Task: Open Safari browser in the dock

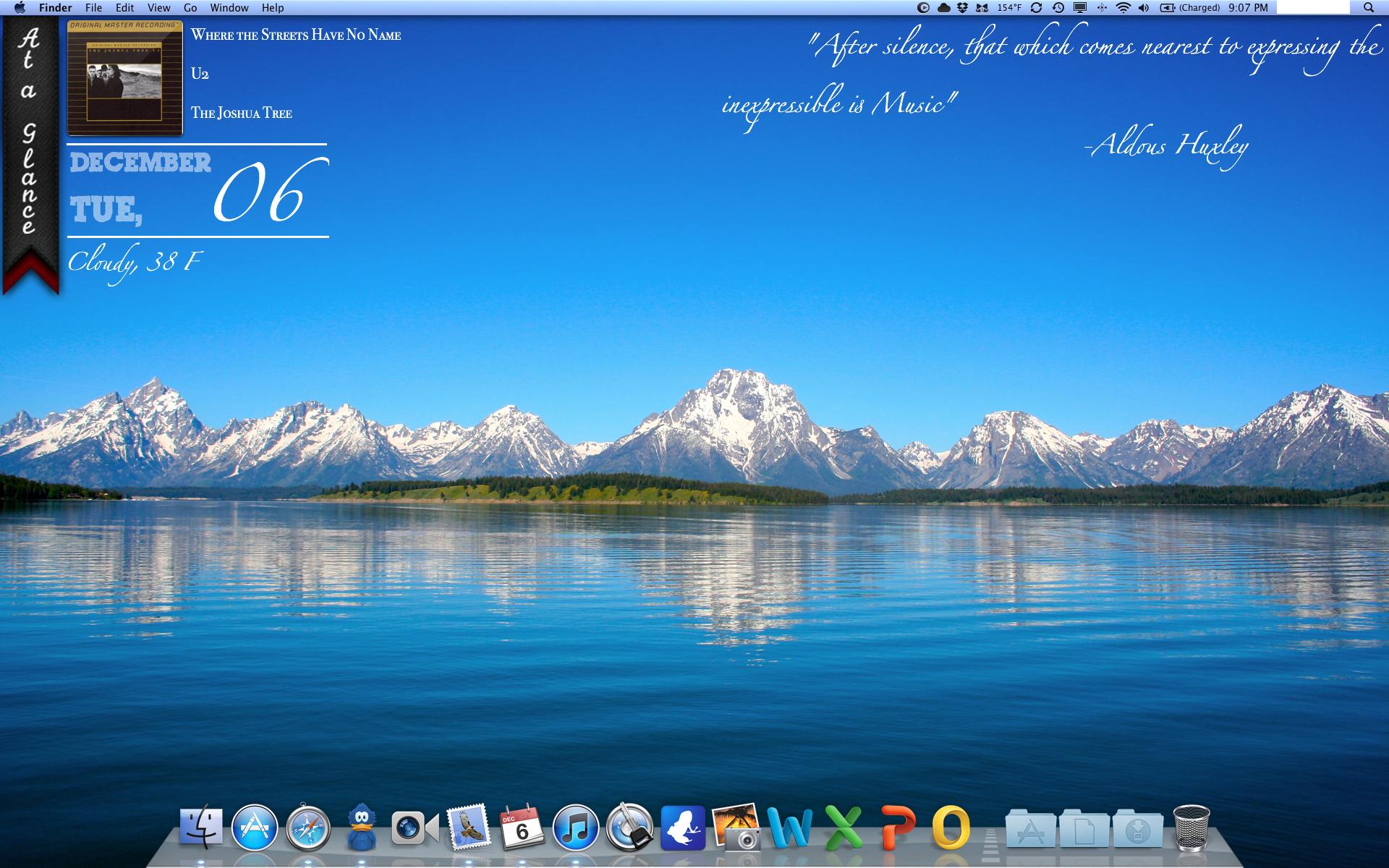Action: pyautogui.click(x=308, y=827)
